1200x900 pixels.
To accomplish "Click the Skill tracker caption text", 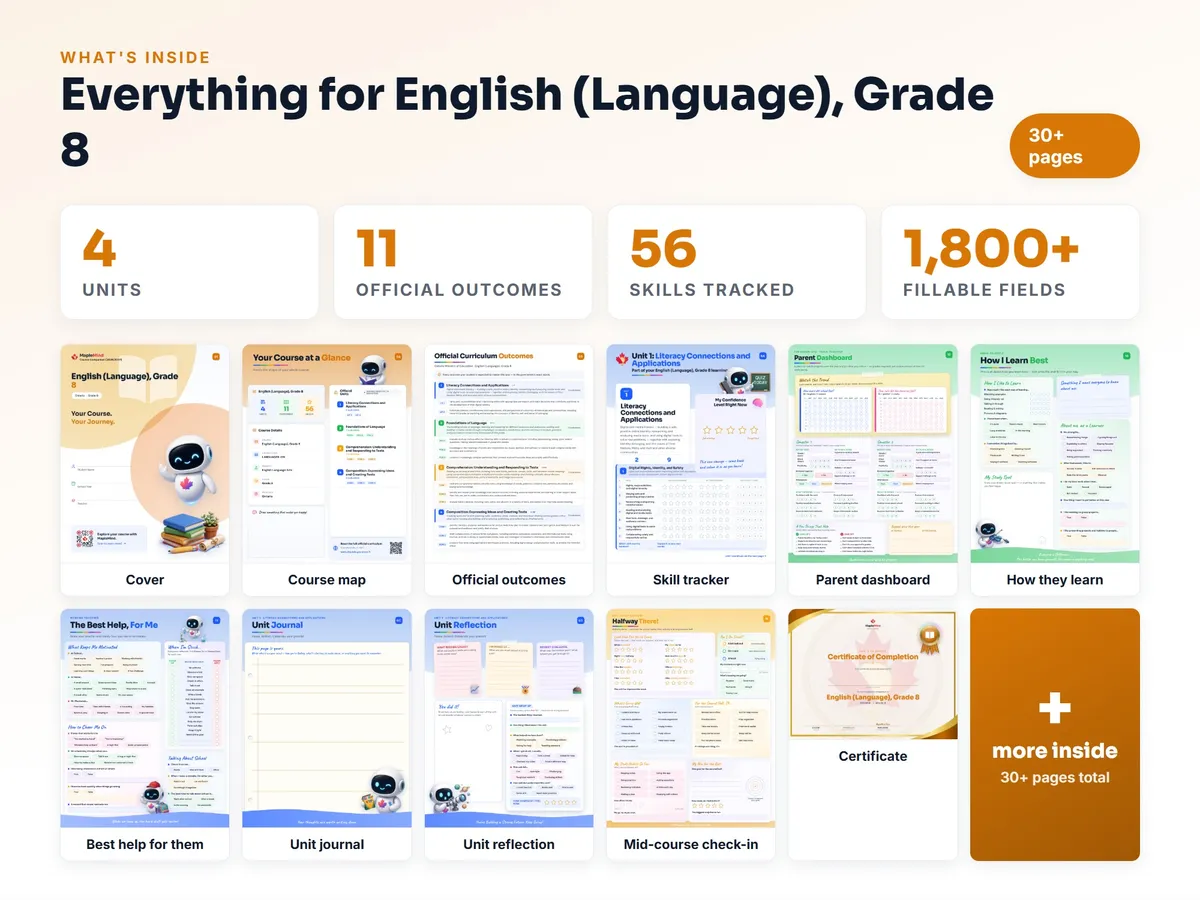I will [x=691, y=580].
